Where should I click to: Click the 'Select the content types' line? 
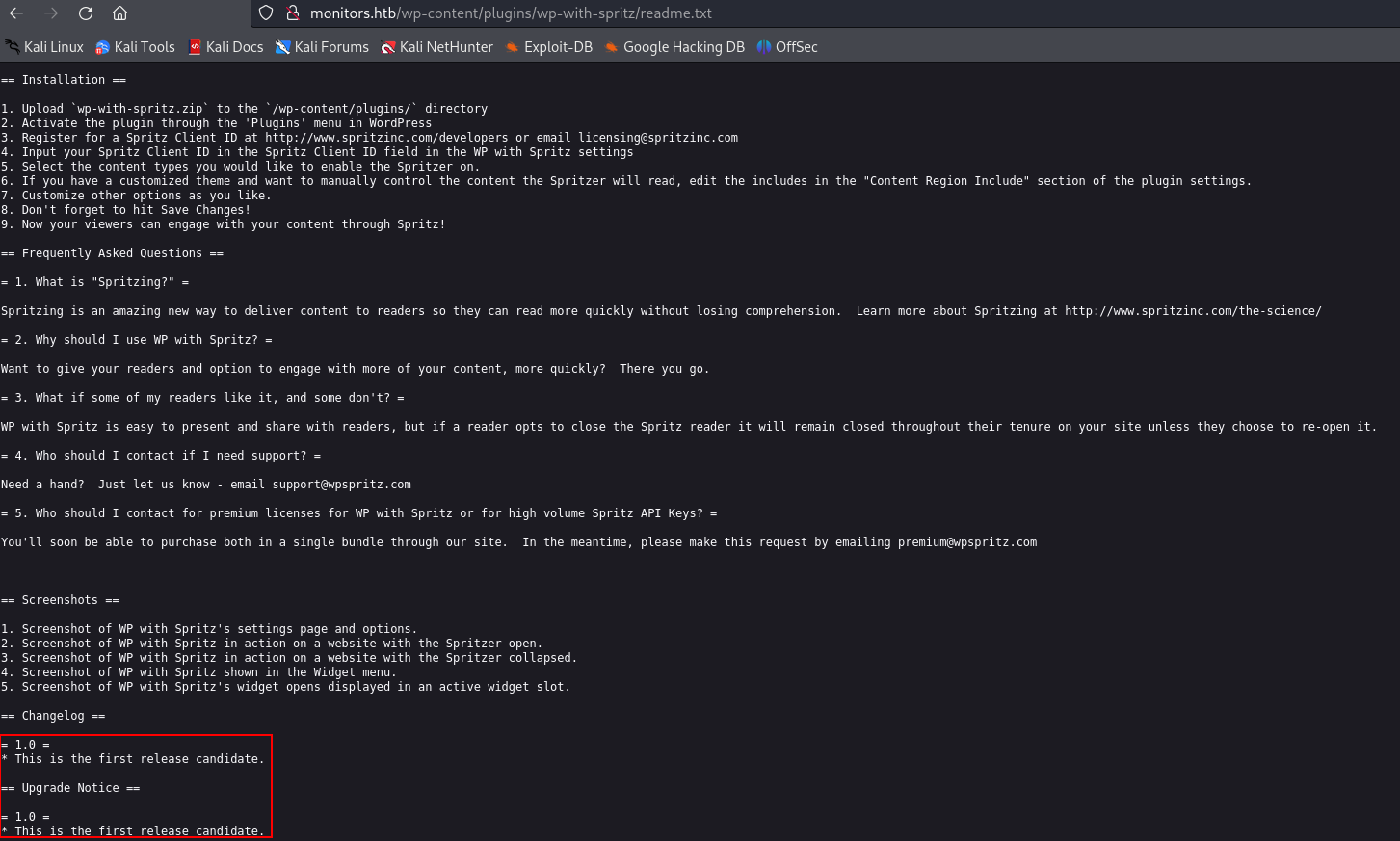241,167
